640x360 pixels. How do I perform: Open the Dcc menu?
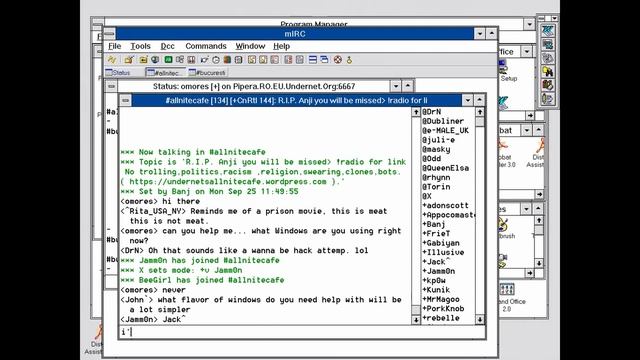click(x=167, y=46)
